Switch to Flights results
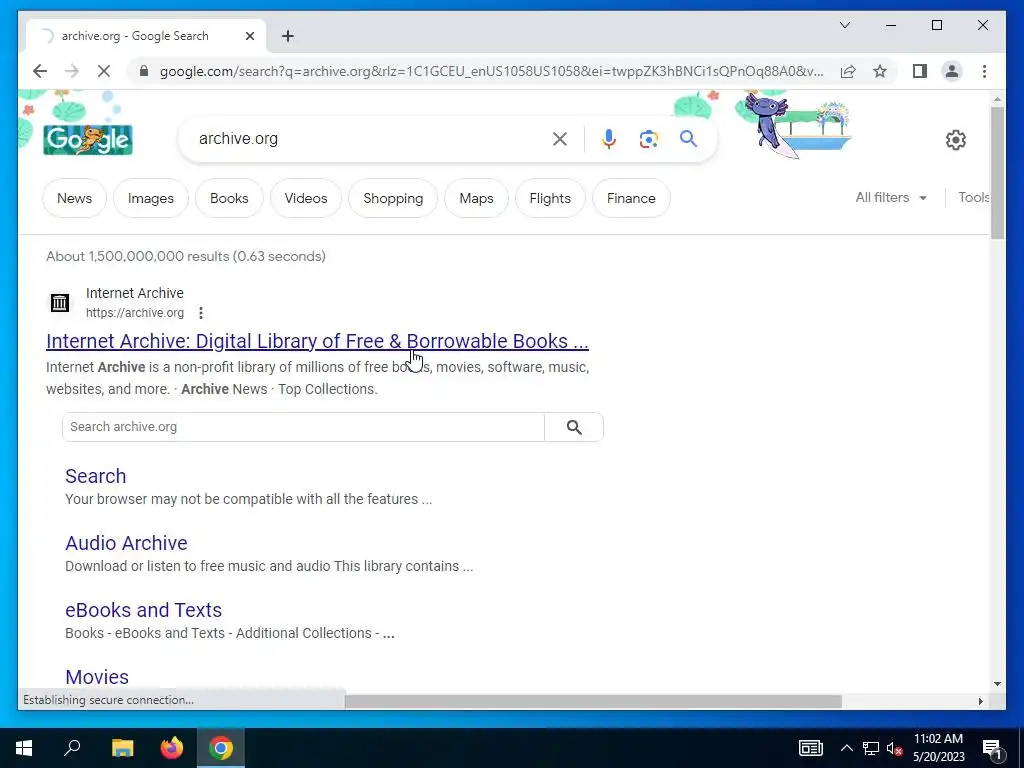1024x768 pixels. click(x=550, y=199)
